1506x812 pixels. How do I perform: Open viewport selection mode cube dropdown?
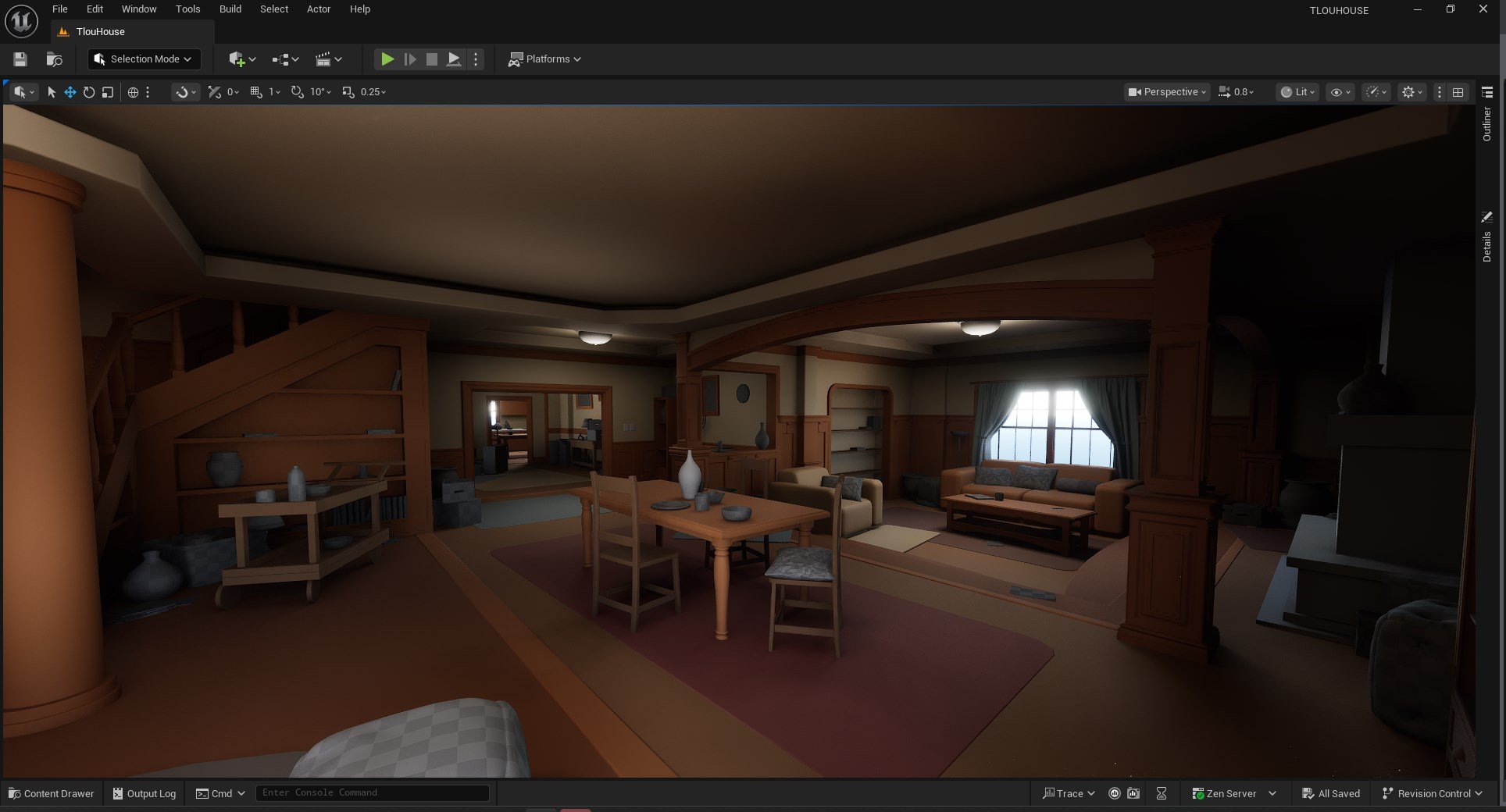(23, 92)
